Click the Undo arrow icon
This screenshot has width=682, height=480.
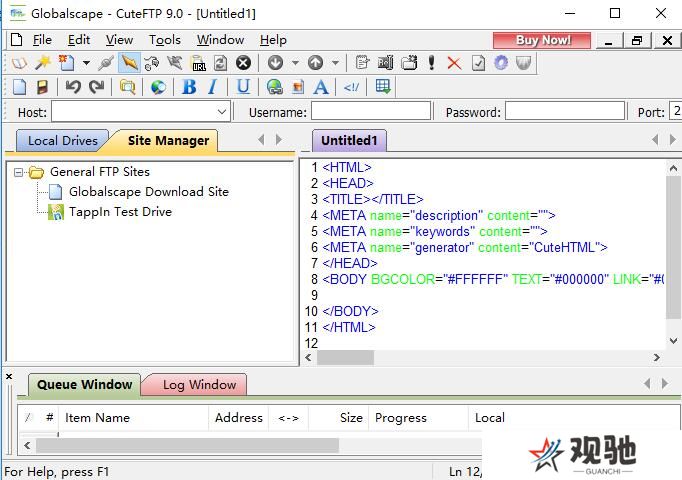(73, 87)
